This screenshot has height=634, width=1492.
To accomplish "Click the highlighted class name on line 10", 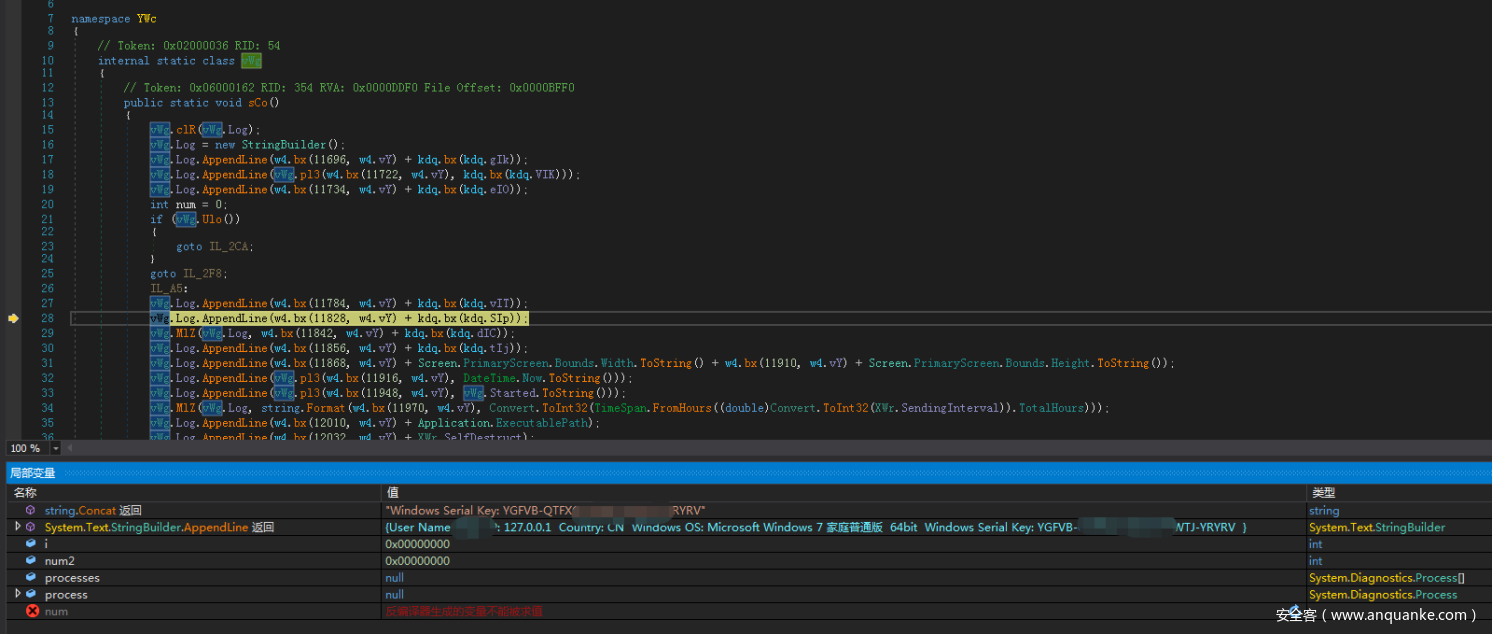I will 251,61.
